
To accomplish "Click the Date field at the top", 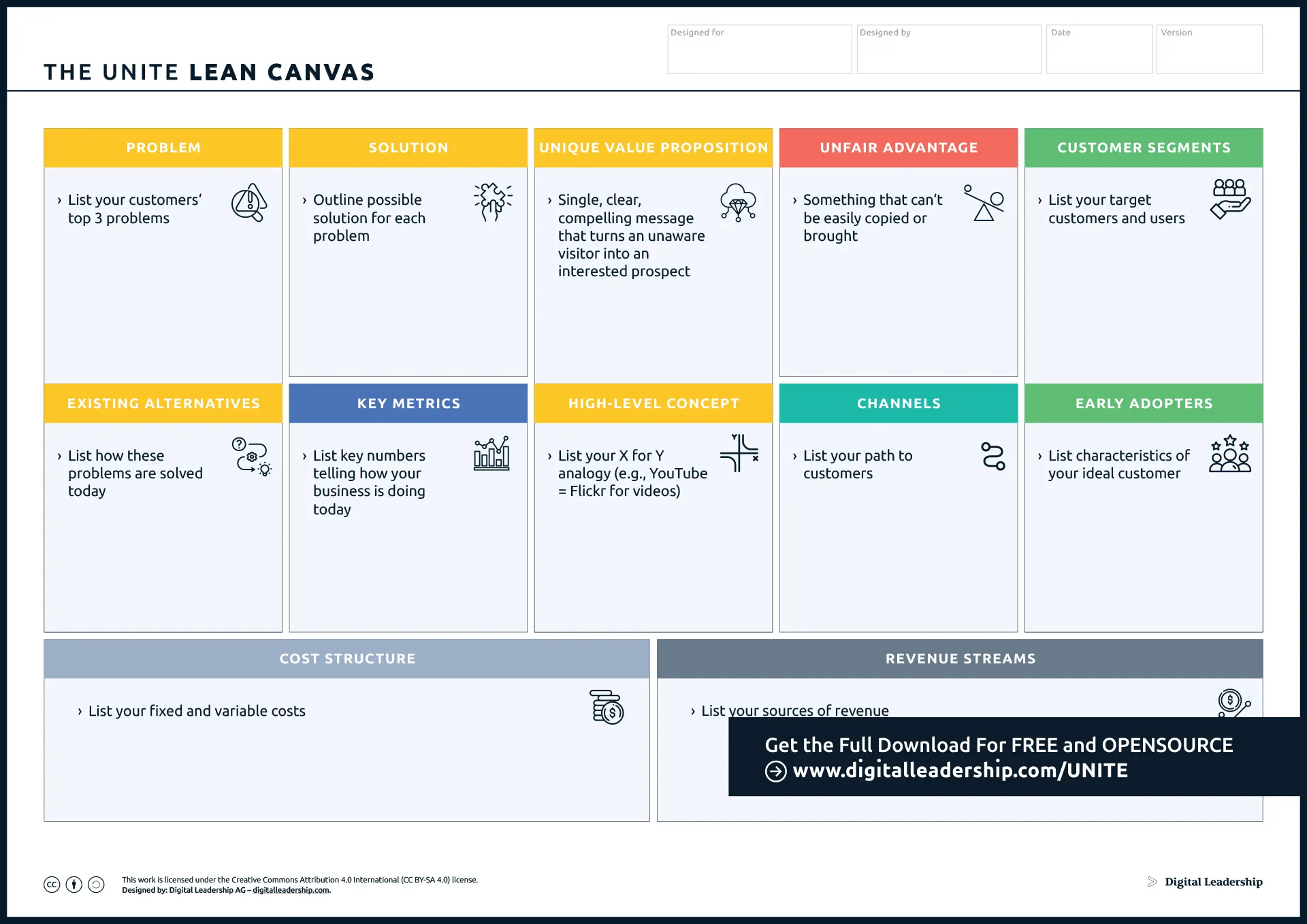I will tap(1099, 49).
